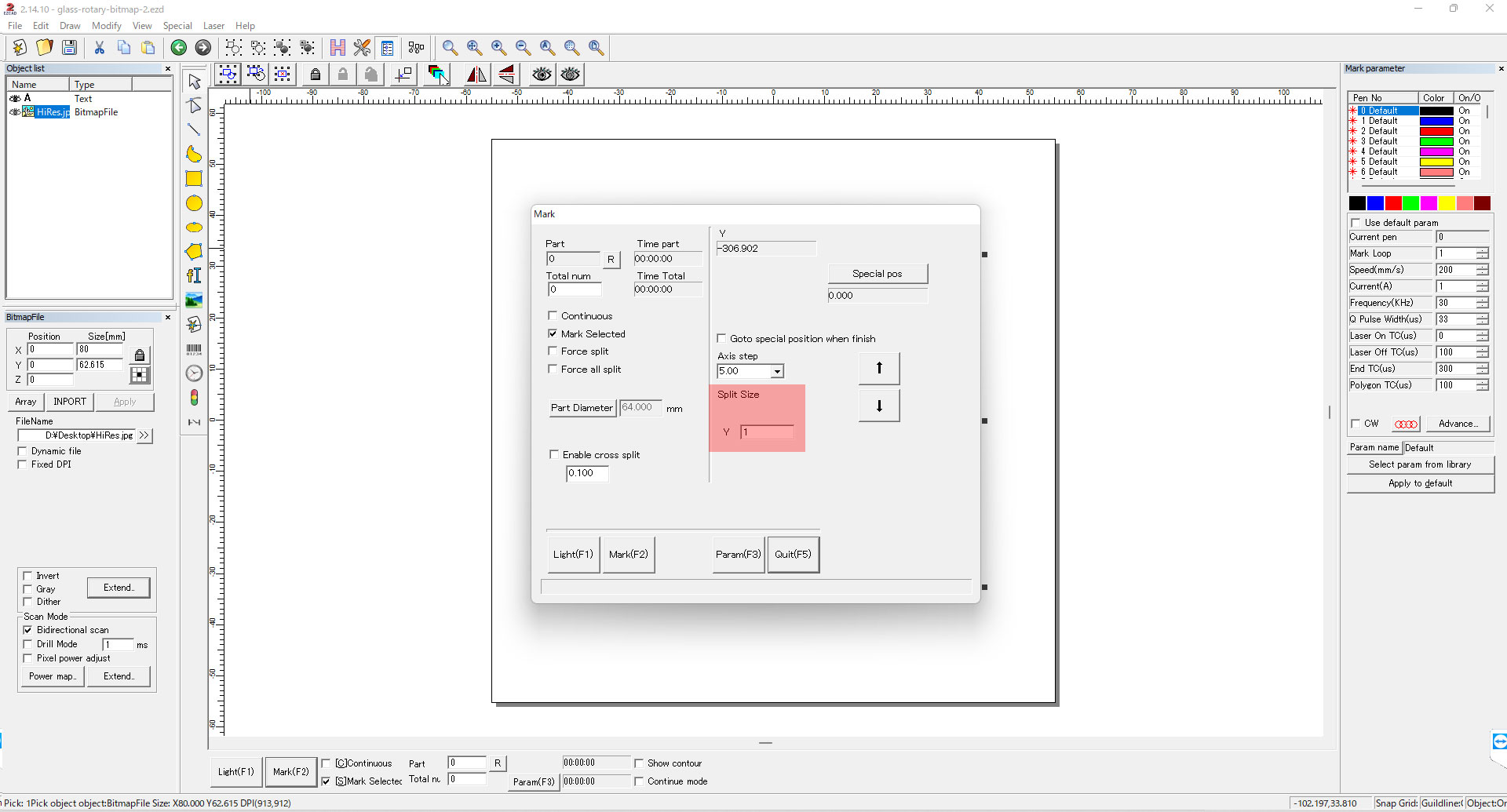Image resolution: width=1507 pixels, height=812 pixels.
Task: Enable the Invert bitmap checkbox
Action: (x=28, y=576)
